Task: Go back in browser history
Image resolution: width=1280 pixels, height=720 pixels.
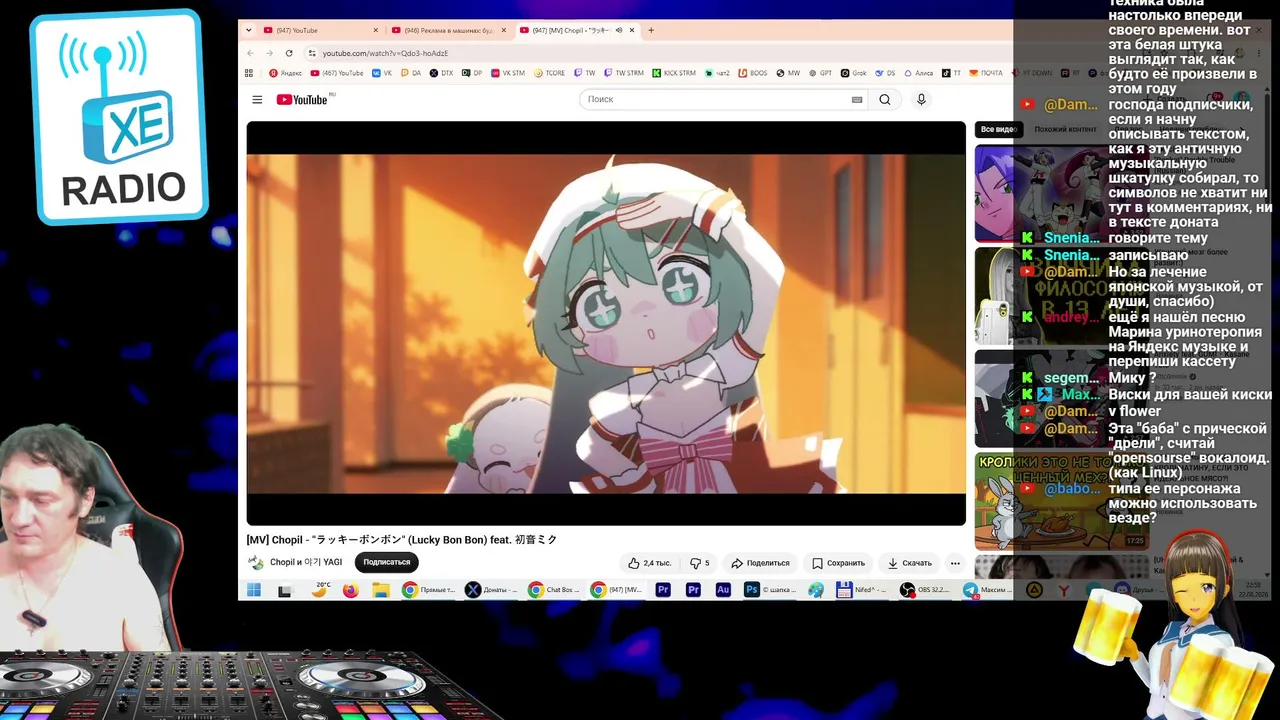Action: (250, 53)
